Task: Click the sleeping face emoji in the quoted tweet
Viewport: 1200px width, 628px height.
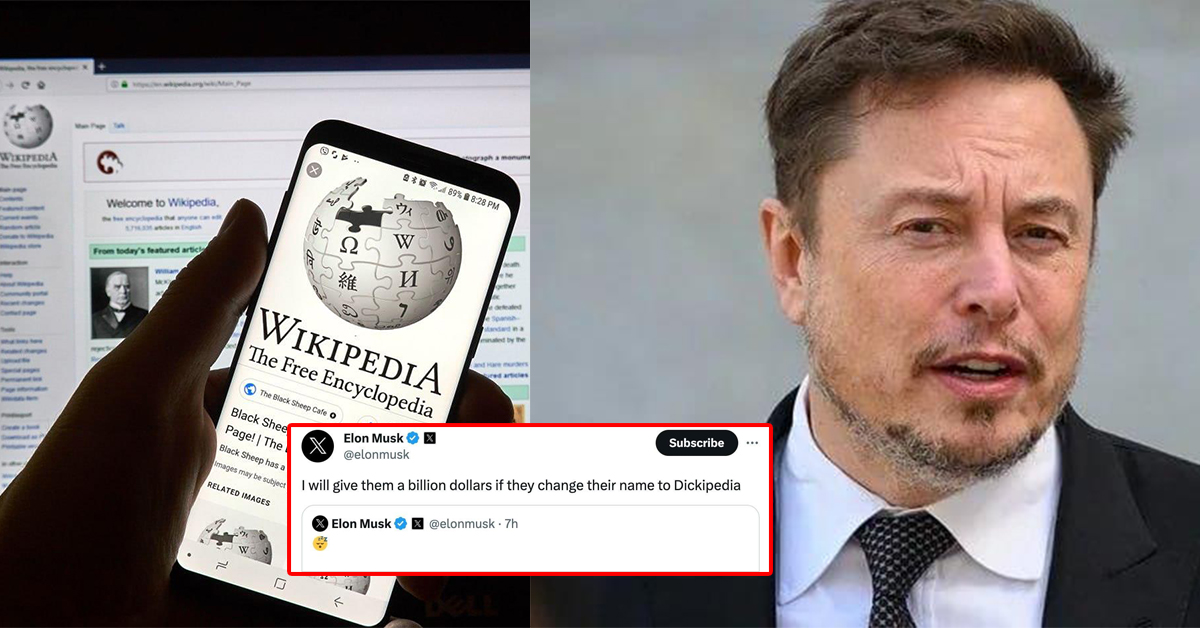Action: pyautogui.click(x=320, y=544)
